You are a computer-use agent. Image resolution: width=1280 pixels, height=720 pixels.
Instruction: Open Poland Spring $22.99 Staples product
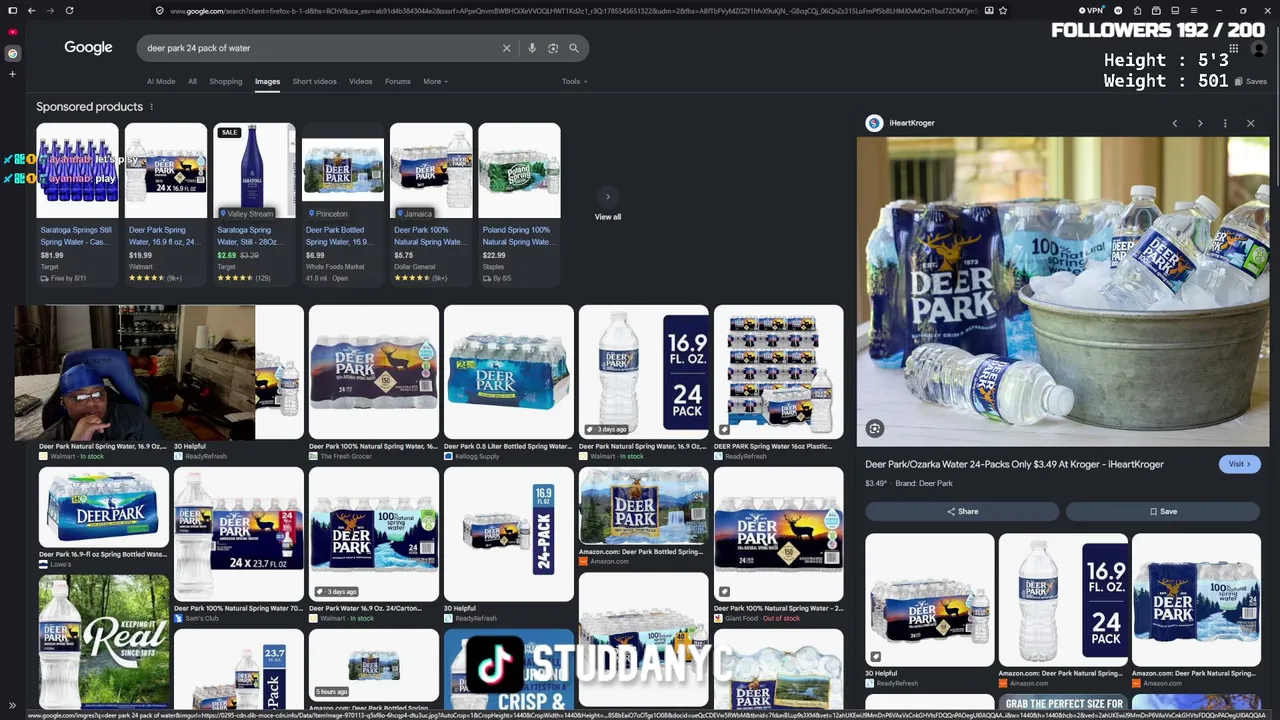tap(519, 204)
